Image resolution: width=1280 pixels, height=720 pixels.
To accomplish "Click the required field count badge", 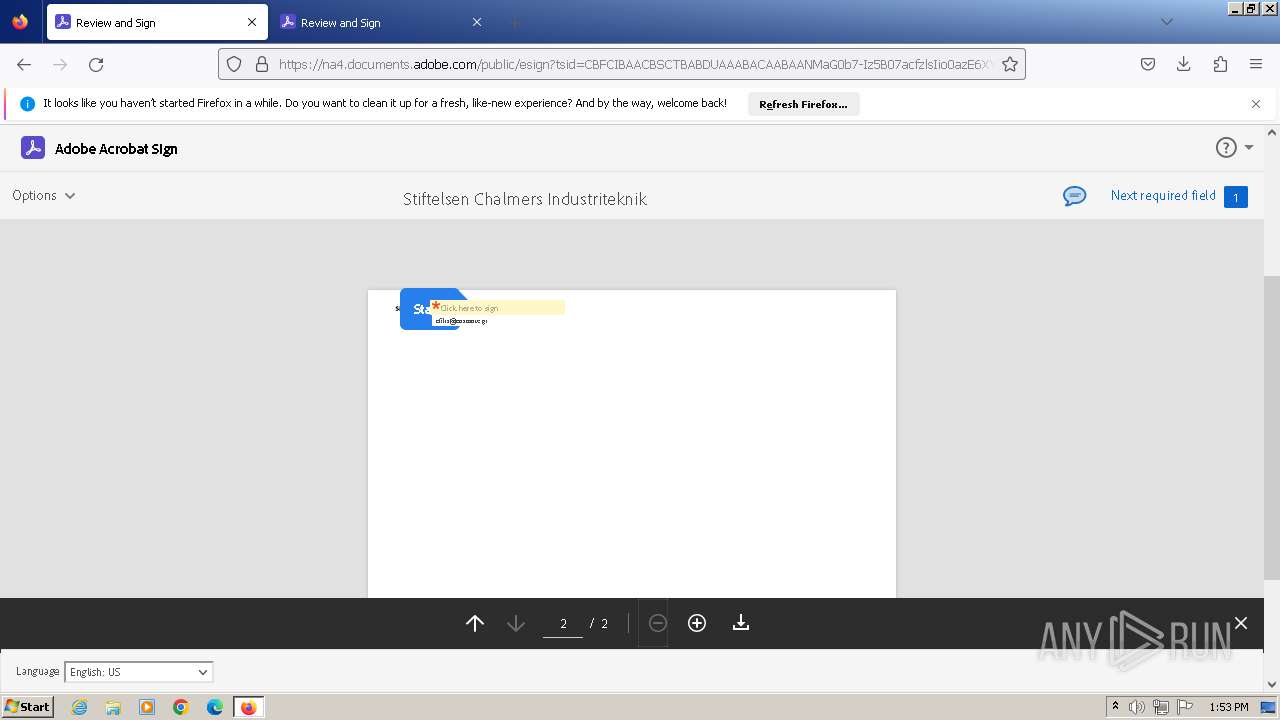I will coord(1236,197).
